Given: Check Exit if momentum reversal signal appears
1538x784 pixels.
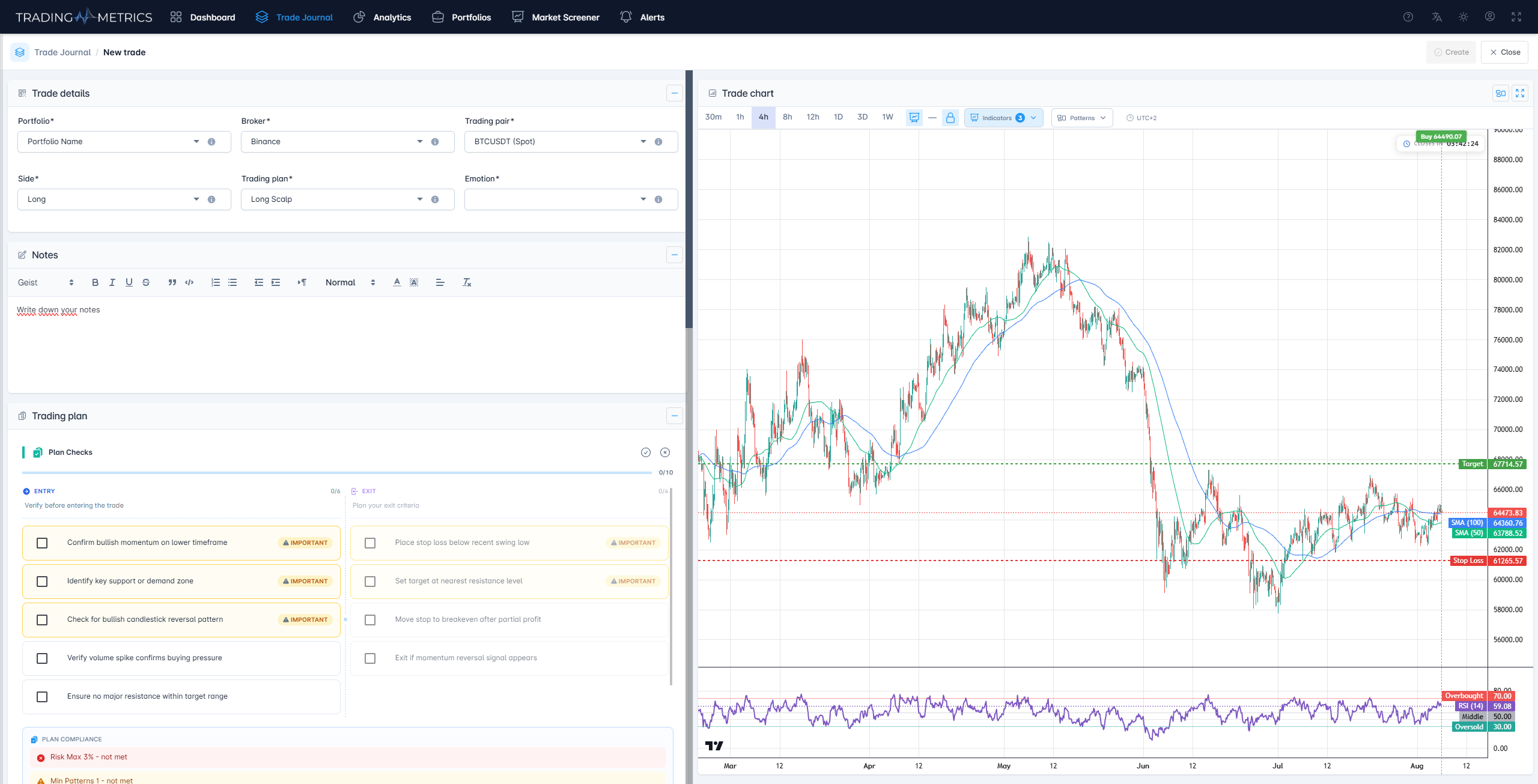Looking at the screenshot, I should point(370,658).
